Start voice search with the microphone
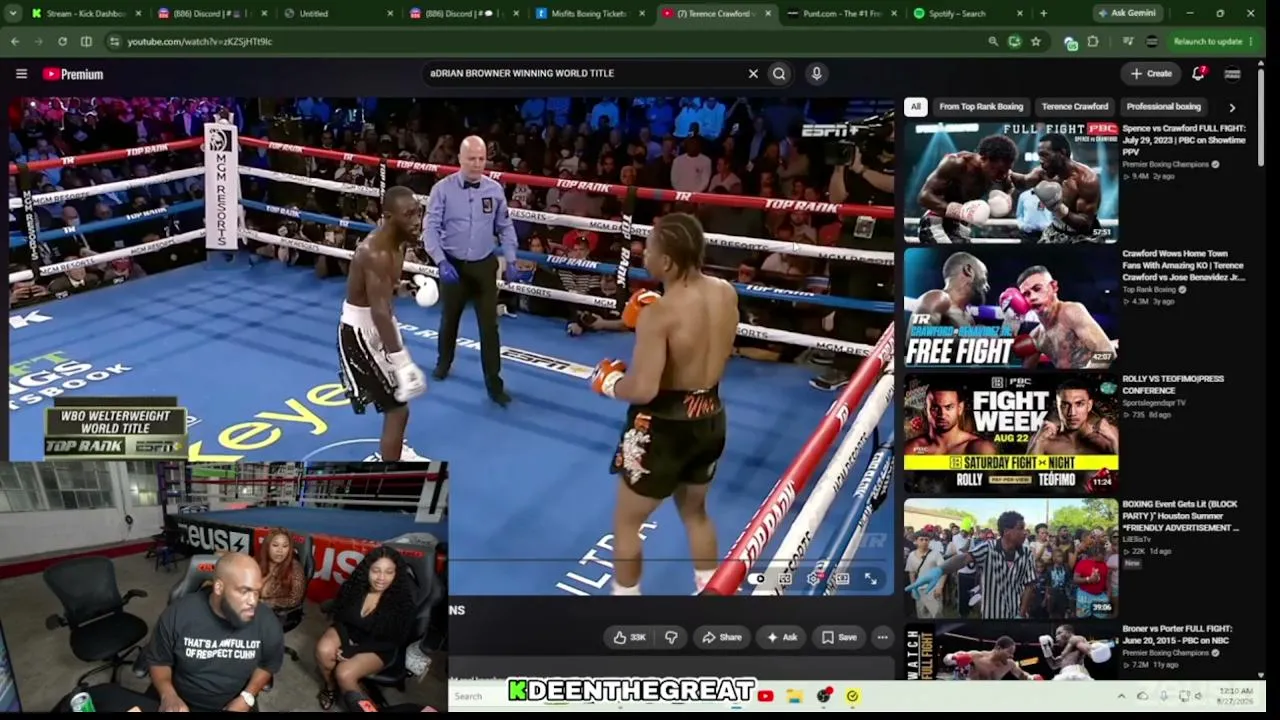 [816, 73]
